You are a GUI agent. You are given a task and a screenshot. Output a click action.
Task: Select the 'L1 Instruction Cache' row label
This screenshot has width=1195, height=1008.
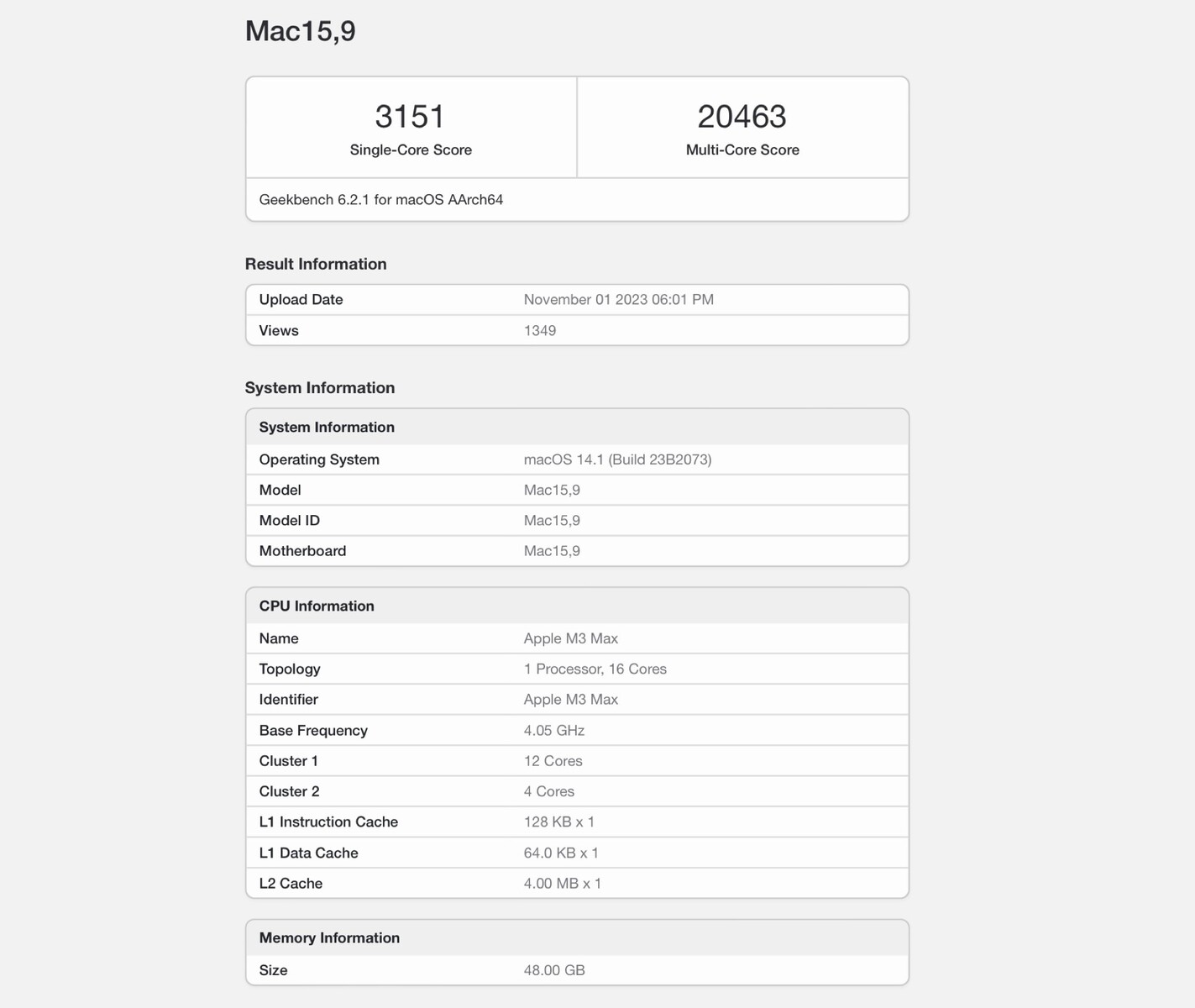(328, 822)
